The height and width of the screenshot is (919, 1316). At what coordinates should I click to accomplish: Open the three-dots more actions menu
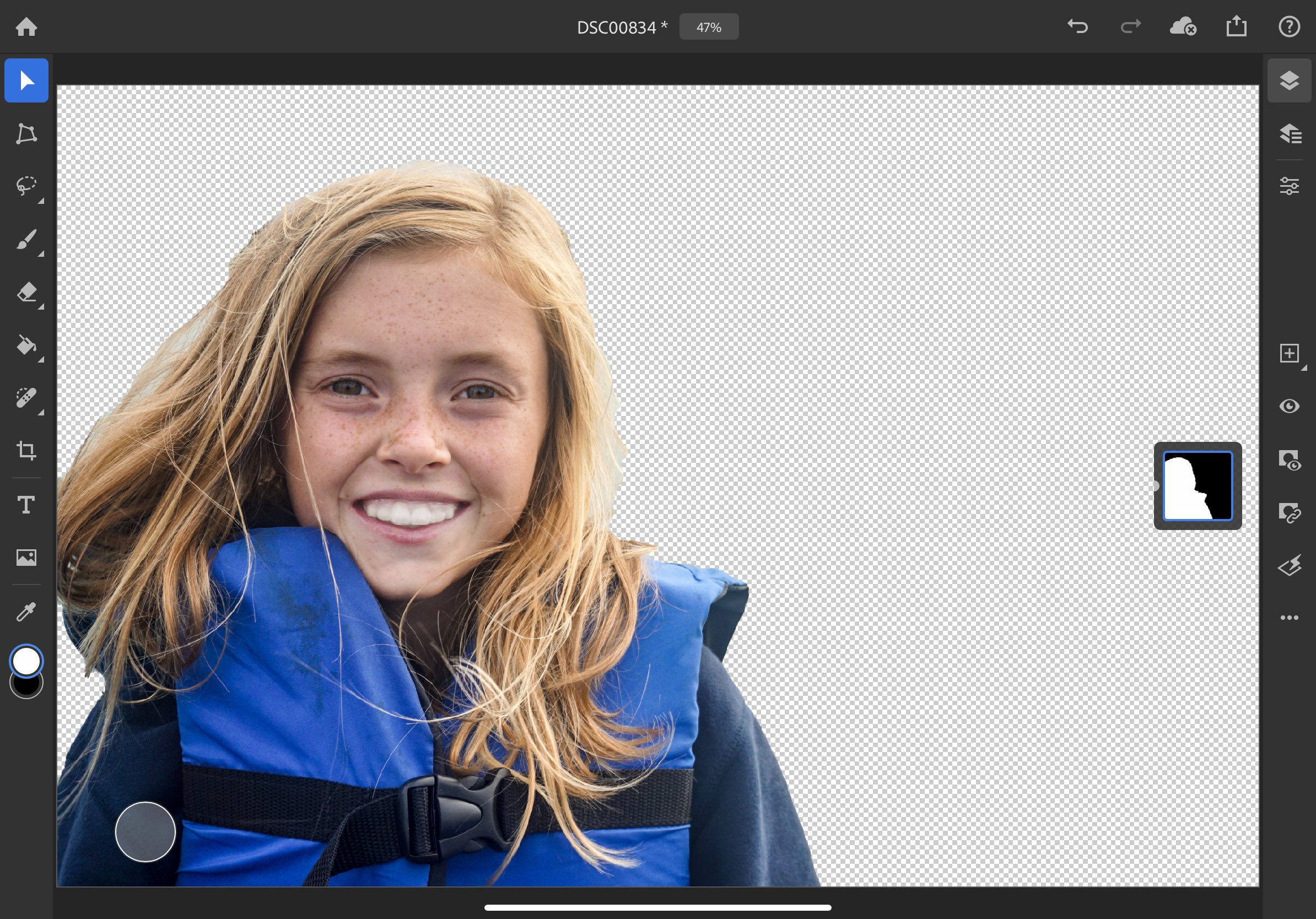[1289, 617]
